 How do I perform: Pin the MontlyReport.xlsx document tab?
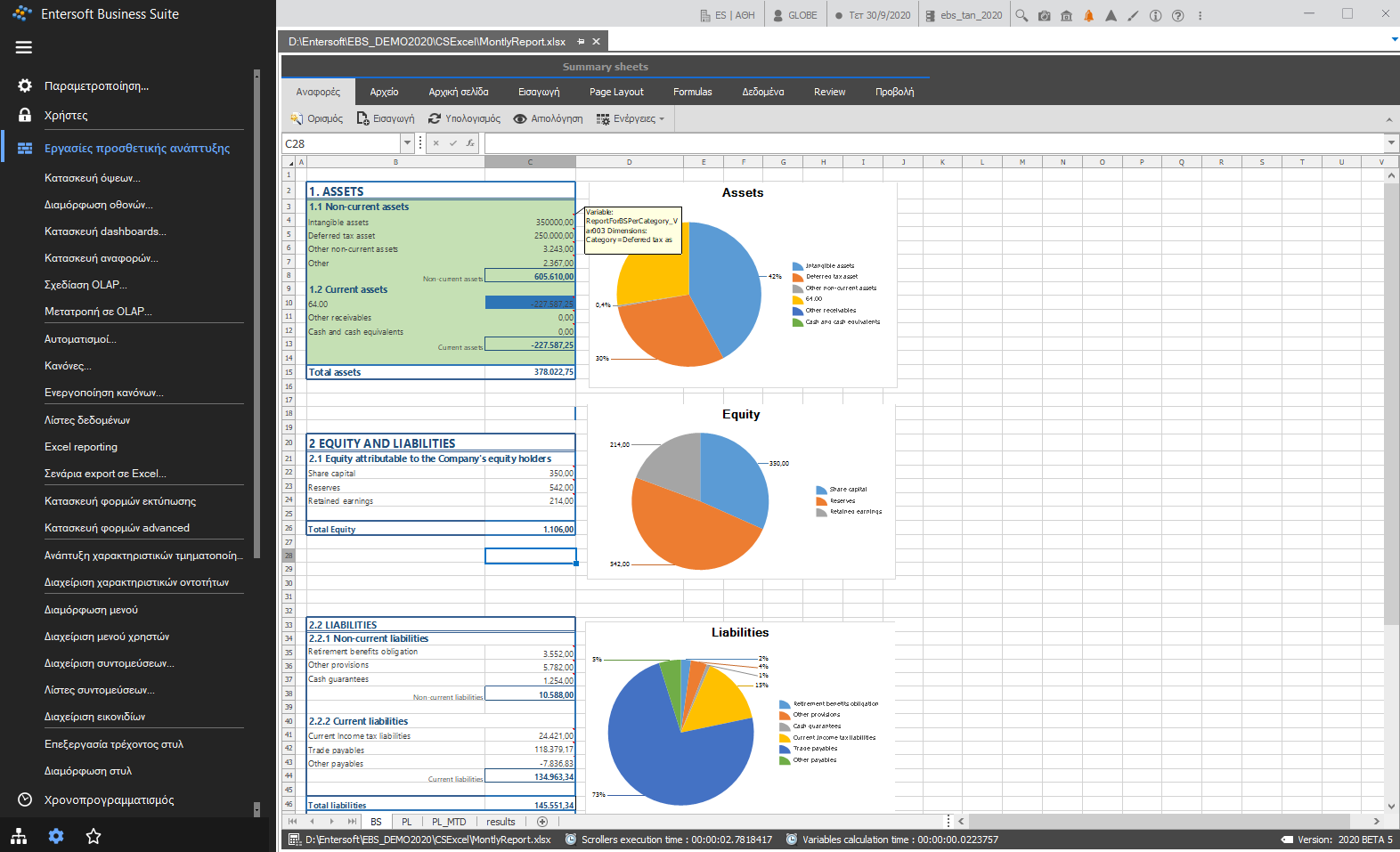point(581,42)
